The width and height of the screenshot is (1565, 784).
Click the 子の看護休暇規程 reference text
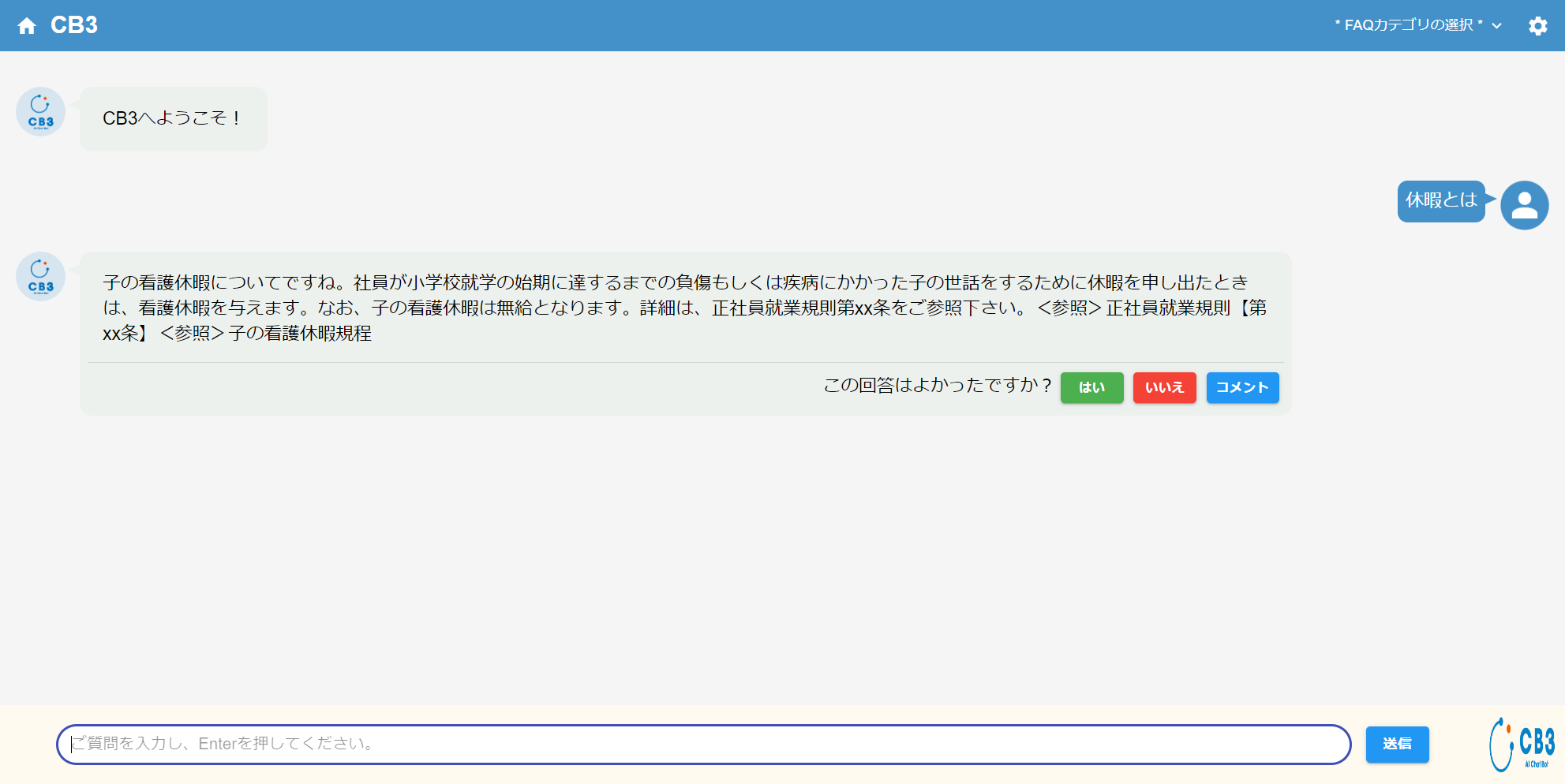click(x=300, y=334)
